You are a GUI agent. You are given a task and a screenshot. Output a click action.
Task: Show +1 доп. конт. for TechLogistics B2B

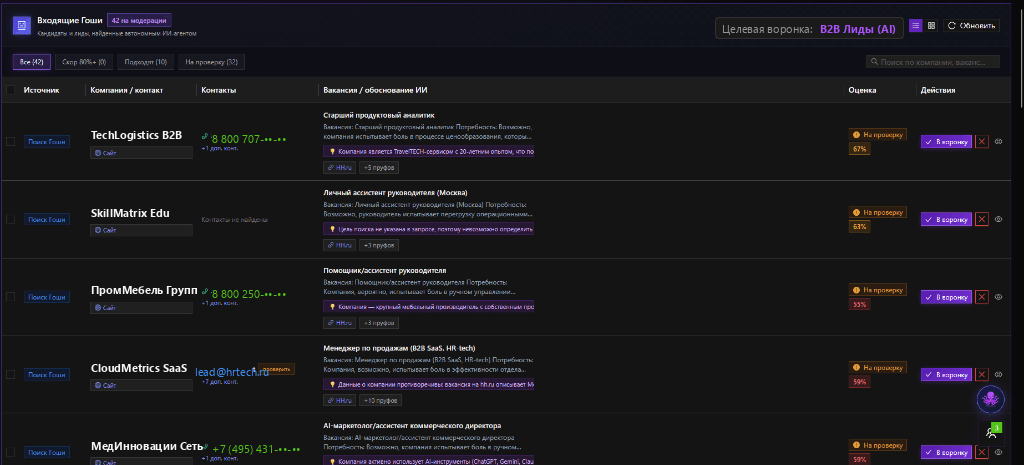coord(219,148)
